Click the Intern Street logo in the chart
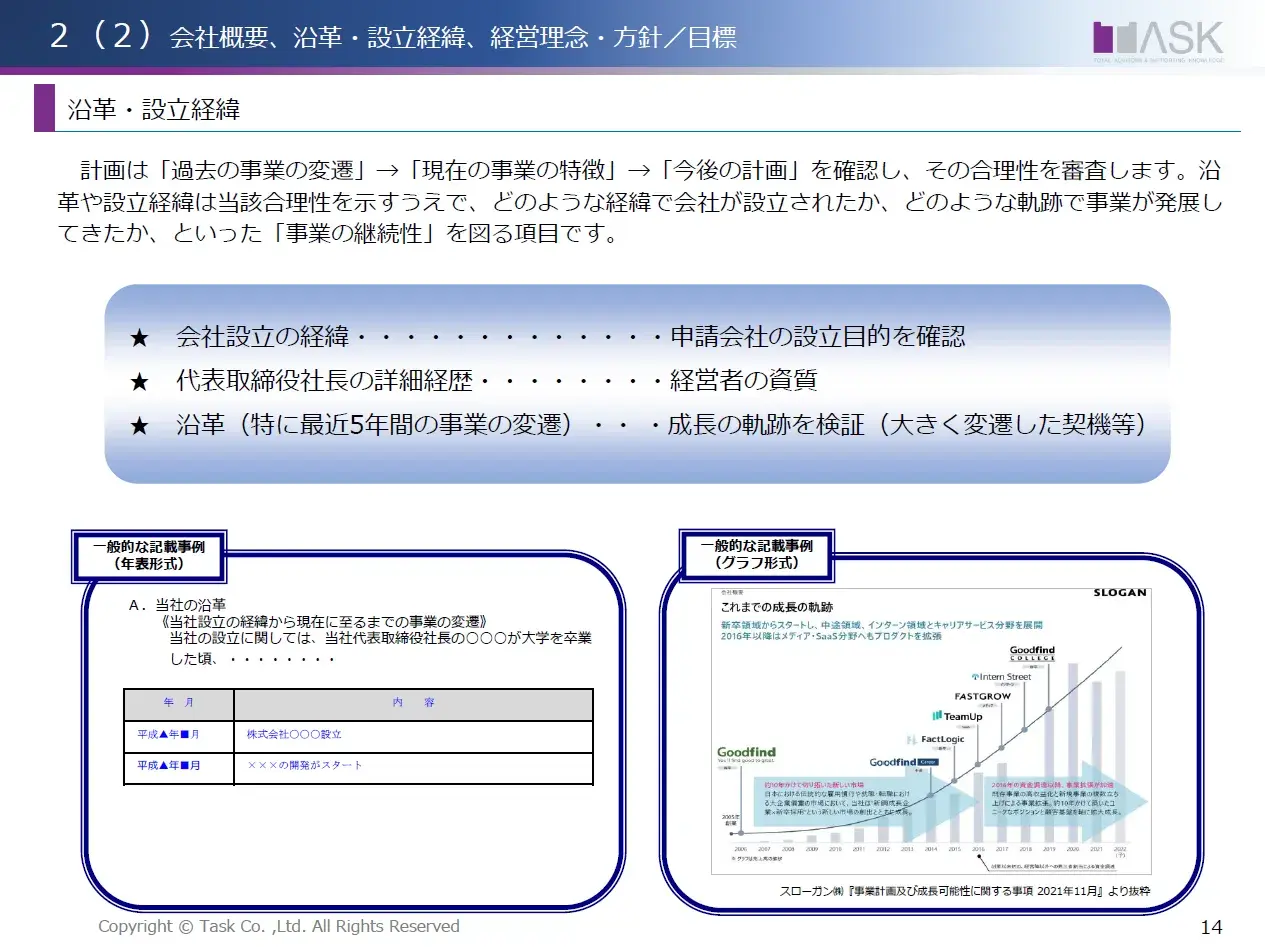Screen dimensions: 1265x947 coord(1000,677)
